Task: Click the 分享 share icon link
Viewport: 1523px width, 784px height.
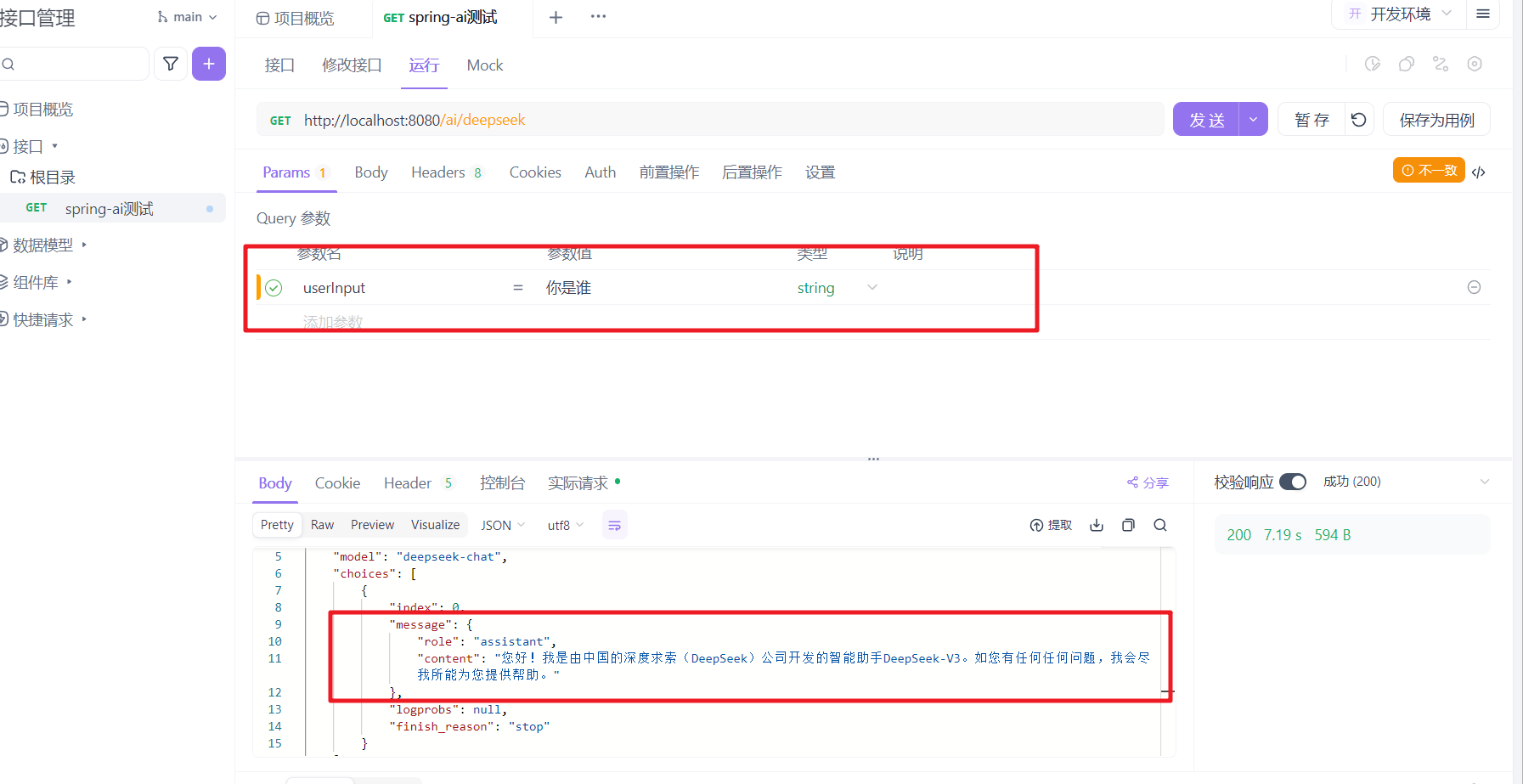Action: [x=1148, y=482]
